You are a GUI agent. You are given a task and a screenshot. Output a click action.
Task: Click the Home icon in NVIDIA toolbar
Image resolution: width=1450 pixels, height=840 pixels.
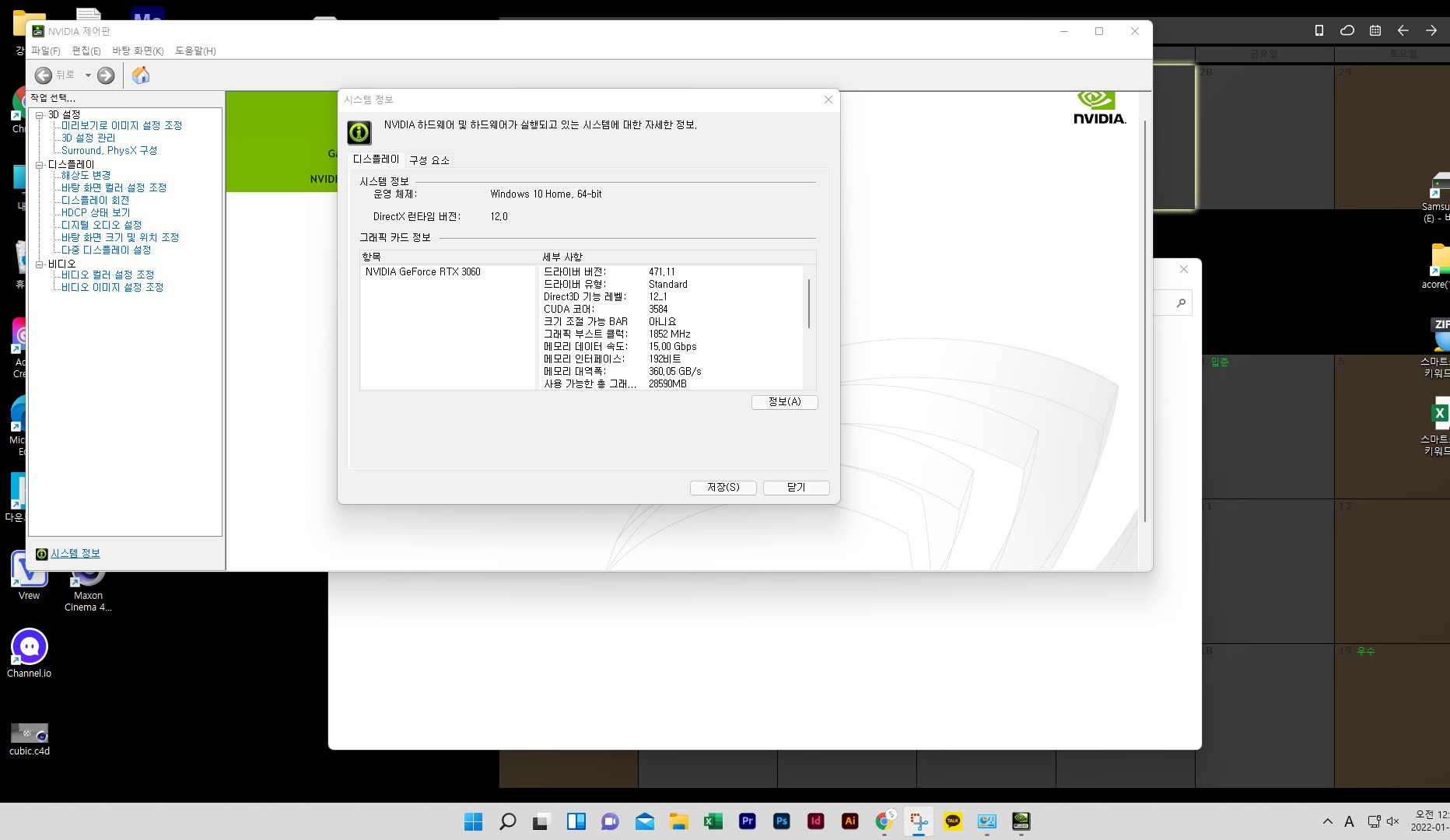pyautogui.click(x=141, y=75)
